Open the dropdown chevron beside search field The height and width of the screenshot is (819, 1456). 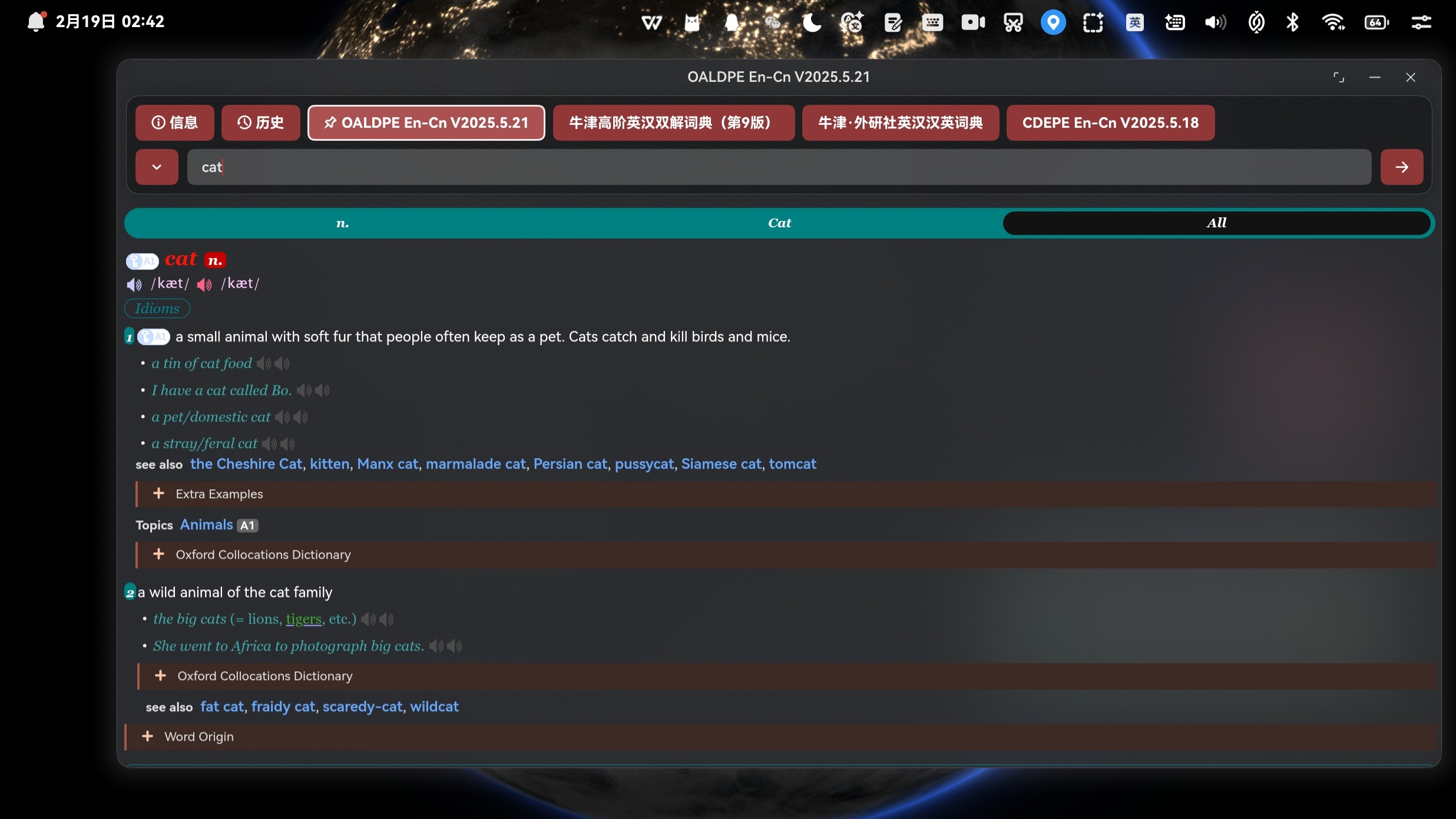(157, 167)
